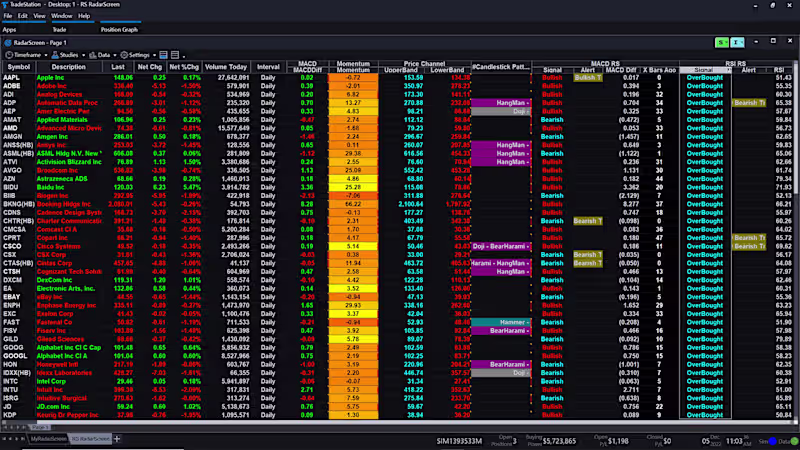Expand the Settings dropdown arrow
The width and height of the screenshot is (800, 450).
tap(154, 55)
